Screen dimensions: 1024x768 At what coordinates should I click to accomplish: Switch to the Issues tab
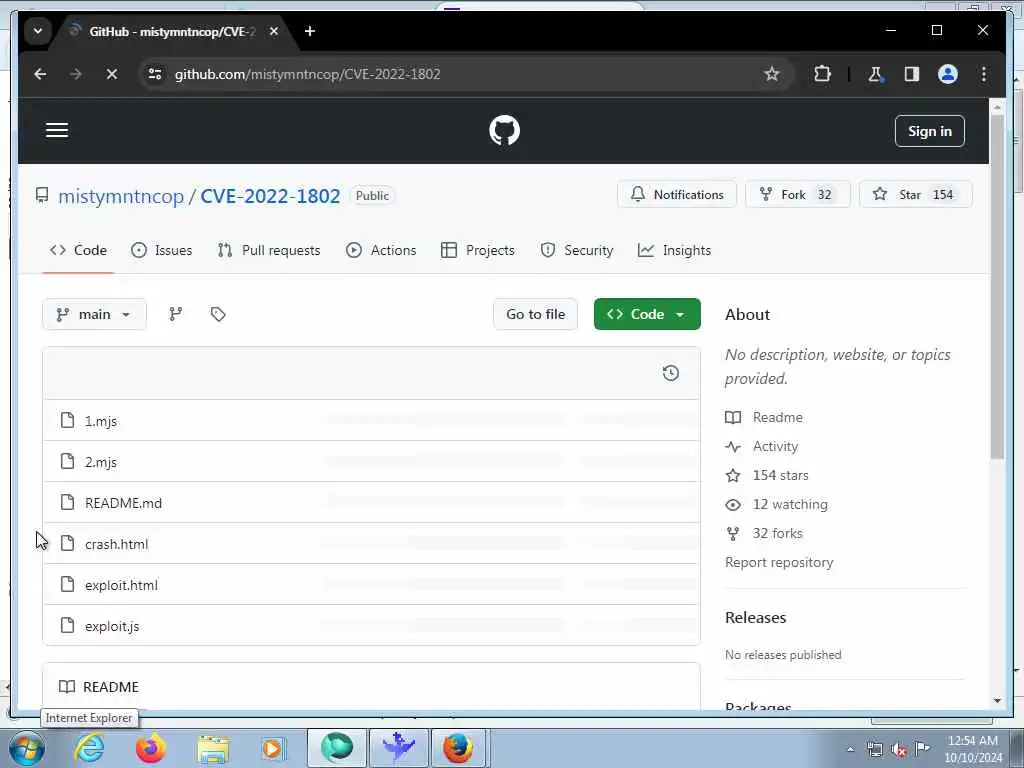pos(161,250)
